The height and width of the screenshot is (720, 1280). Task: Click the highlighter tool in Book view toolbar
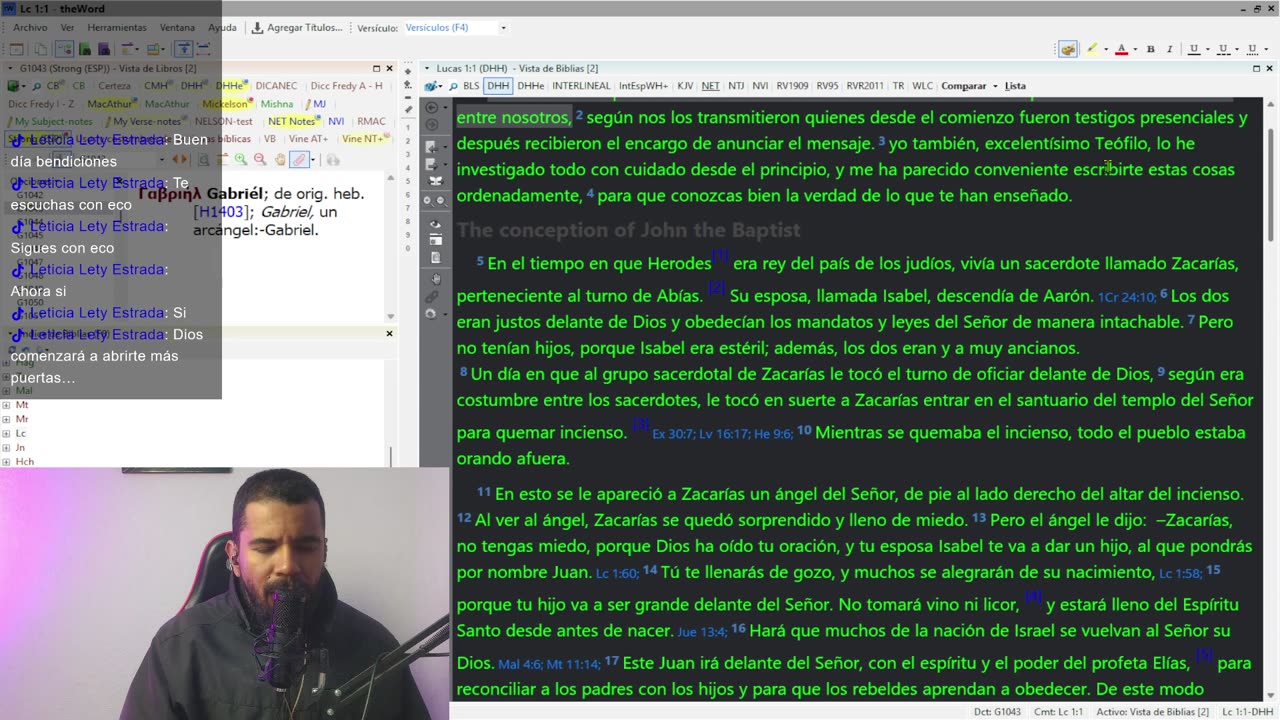tap(298, 160)
